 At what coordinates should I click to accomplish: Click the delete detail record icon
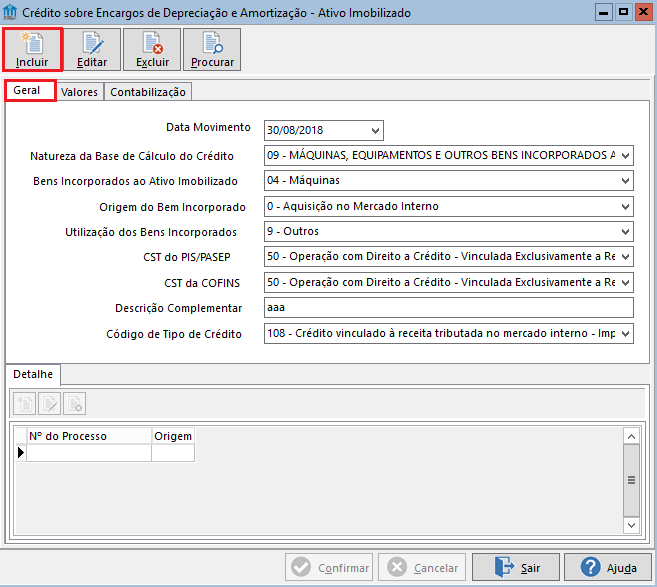click(75, 403)
